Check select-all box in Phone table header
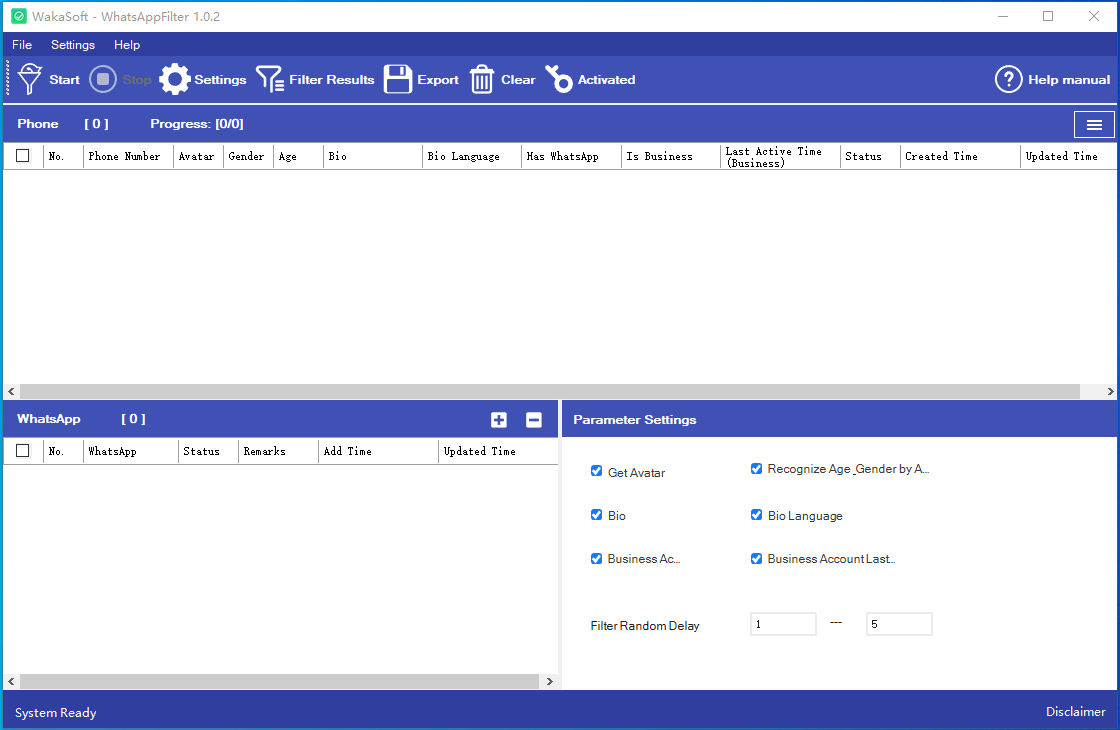The height and width of the screenshot is (730, 1120). coord(23,156)
